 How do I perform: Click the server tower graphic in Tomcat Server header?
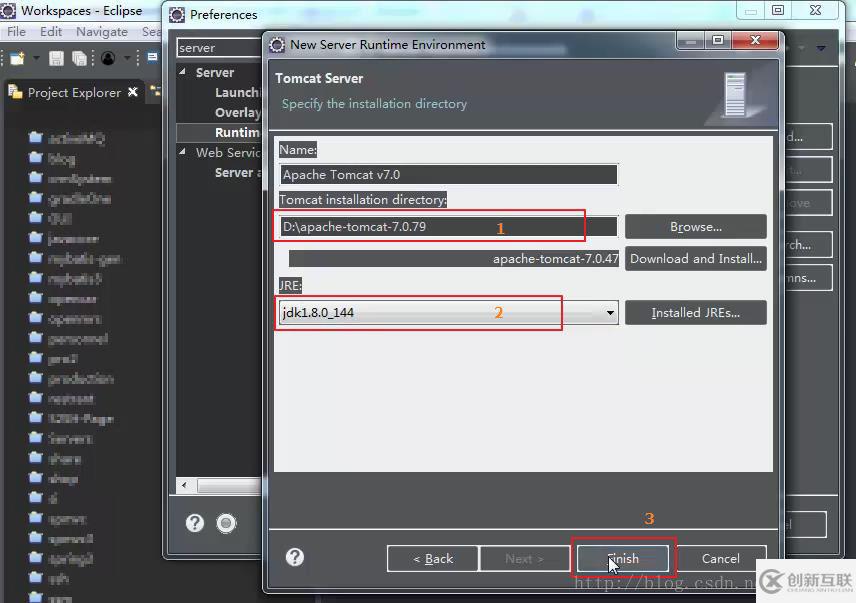[735, 95]
